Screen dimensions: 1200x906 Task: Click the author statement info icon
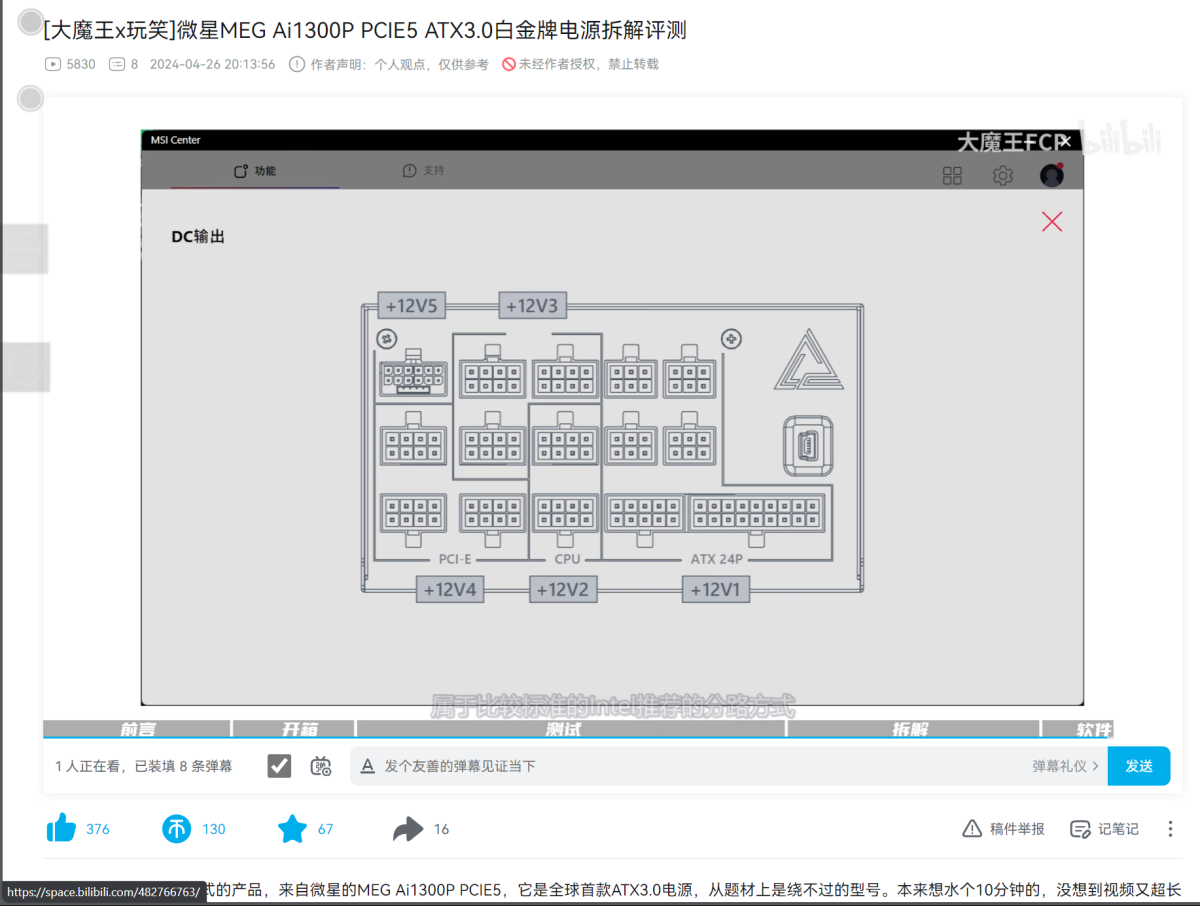tap(297, 64)
